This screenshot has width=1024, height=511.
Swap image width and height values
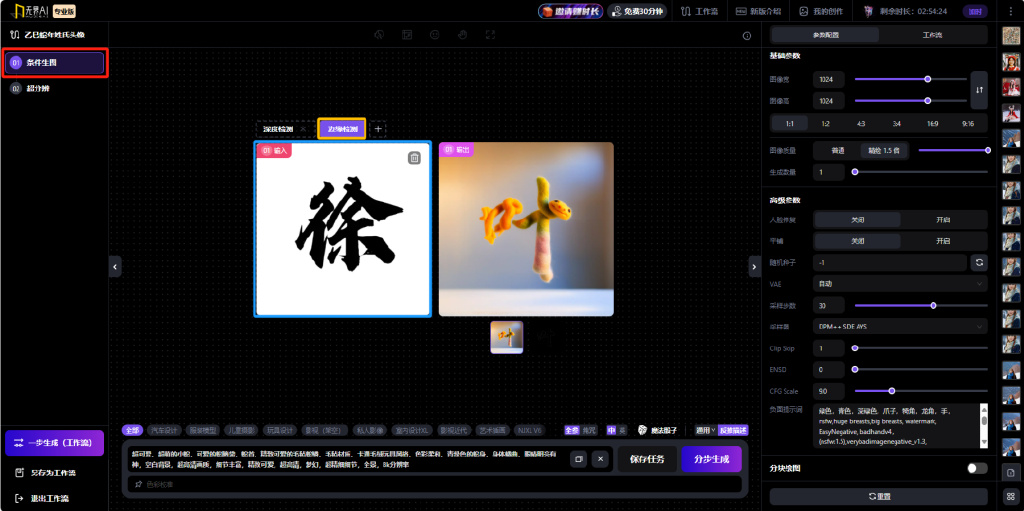[979, 90]
